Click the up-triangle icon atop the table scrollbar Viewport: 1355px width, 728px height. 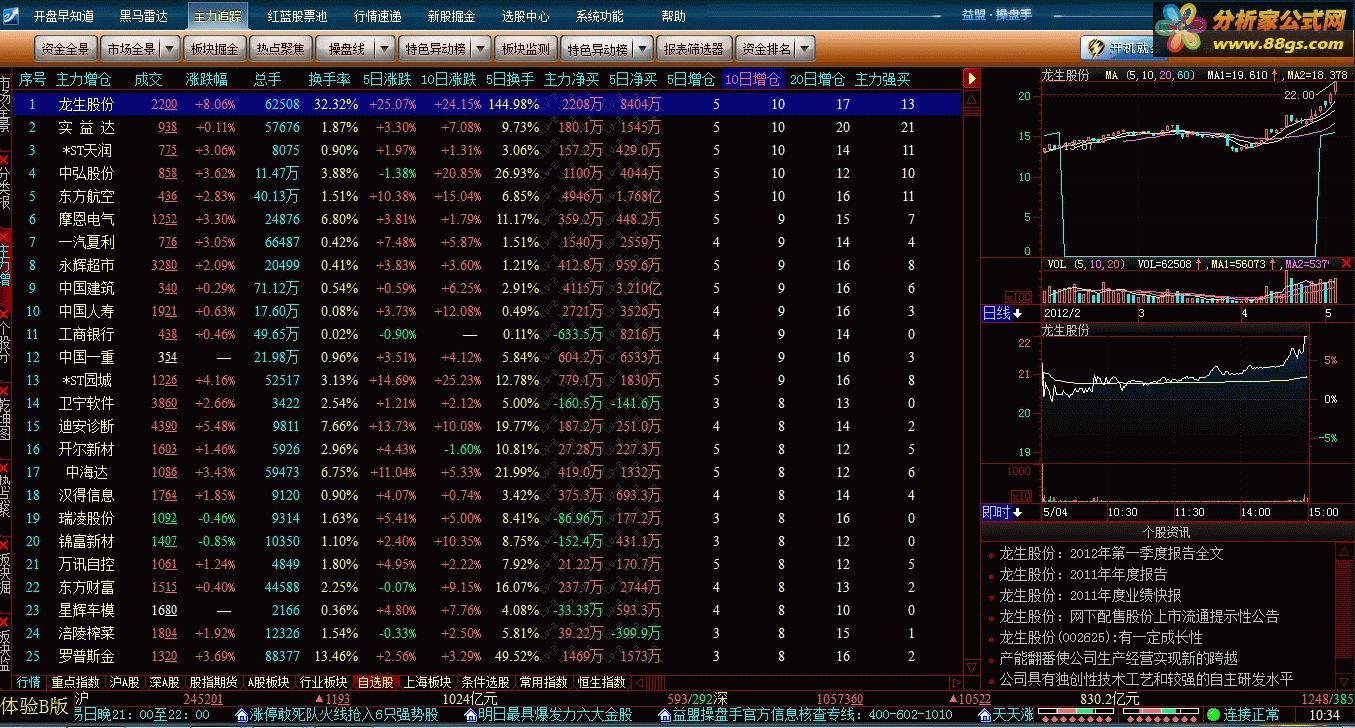(x=970, y=97)
